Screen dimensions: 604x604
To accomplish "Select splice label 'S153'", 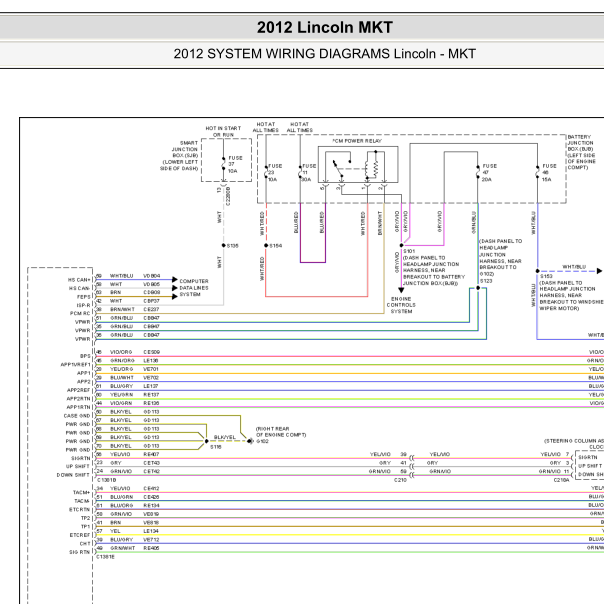I will (x=546, y=276).
